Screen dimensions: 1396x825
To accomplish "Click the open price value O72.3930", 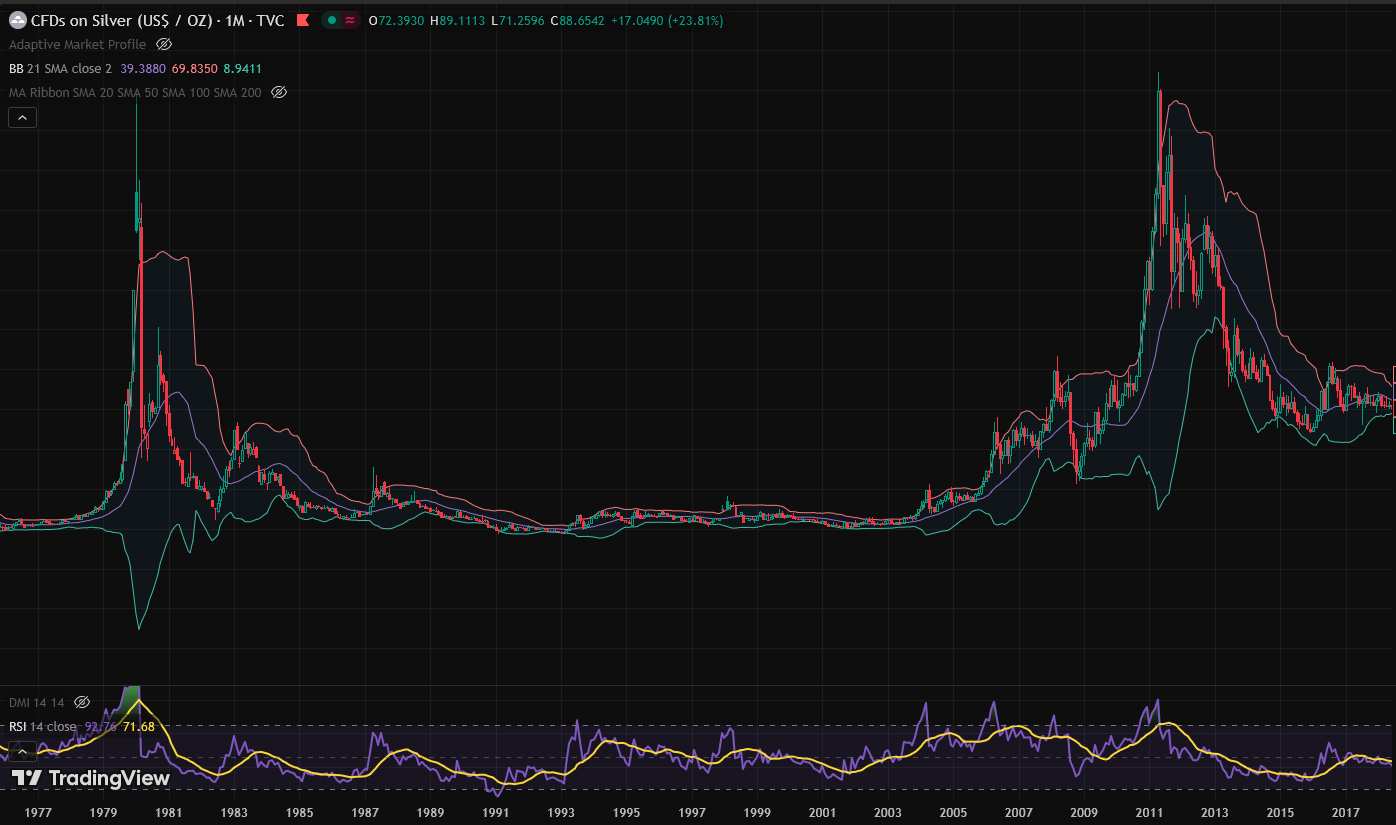I will pos(397,20).
